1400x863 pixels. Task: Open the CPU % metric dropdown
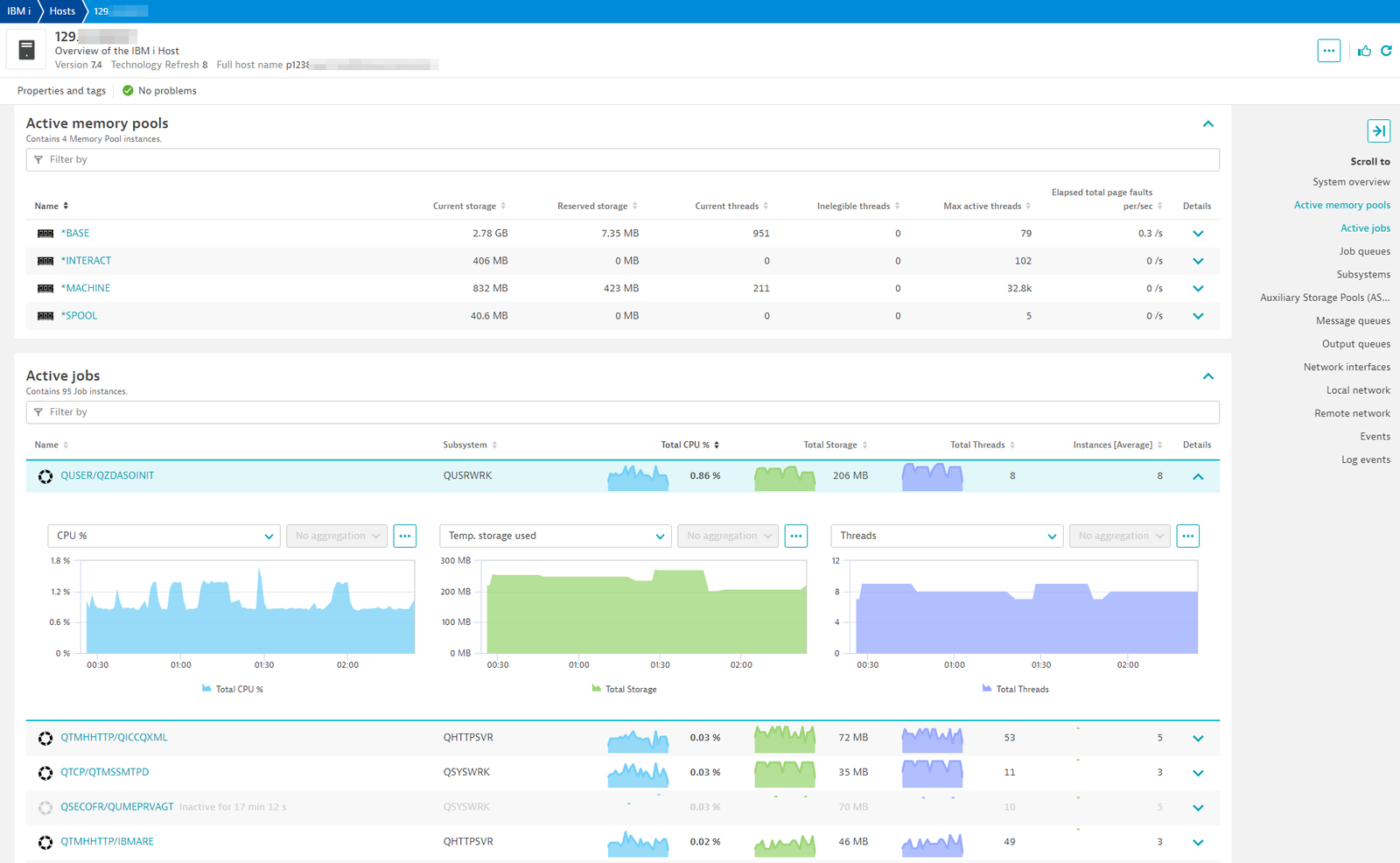(164, 536)
